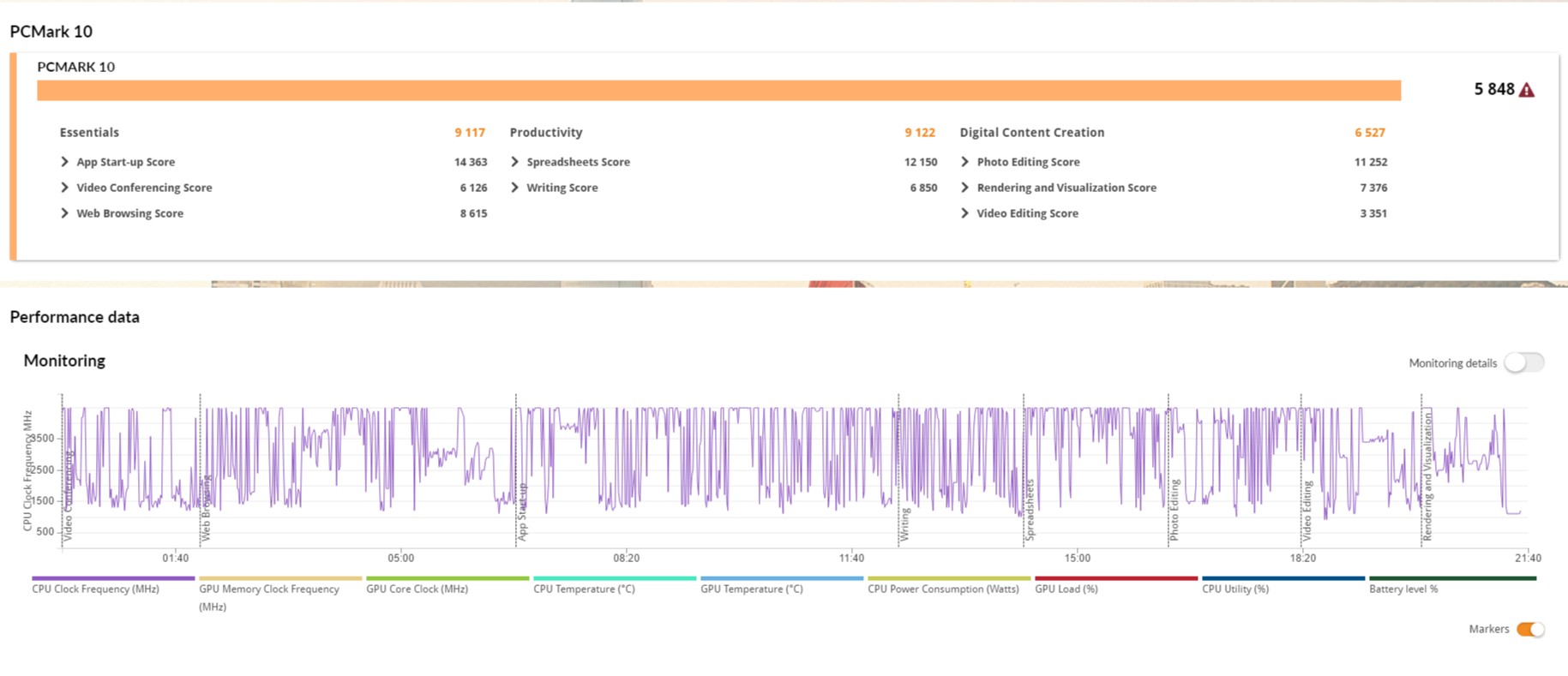Select CPU Utility legend swatch
The height and width of the screenshot is (676, 1568).
coord(1283,578)
